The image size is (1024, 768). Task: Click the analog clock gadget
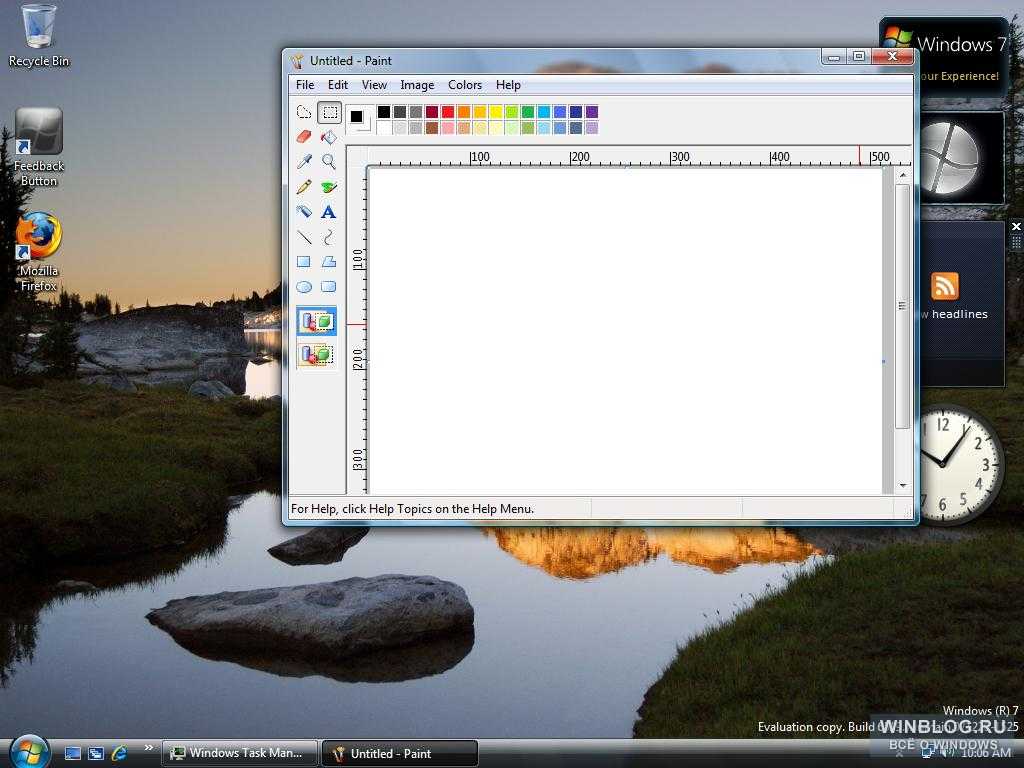click(x=961, y=464)
